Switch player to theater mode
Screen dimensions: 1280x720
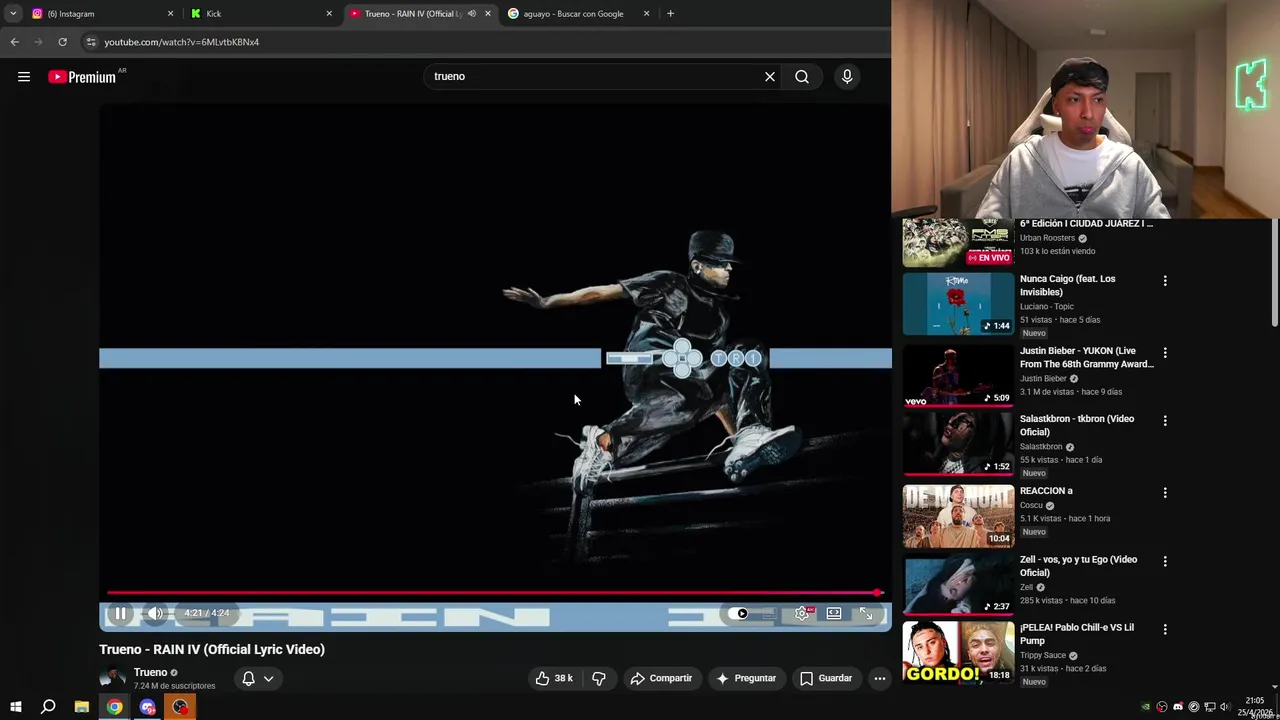point(834,613)
